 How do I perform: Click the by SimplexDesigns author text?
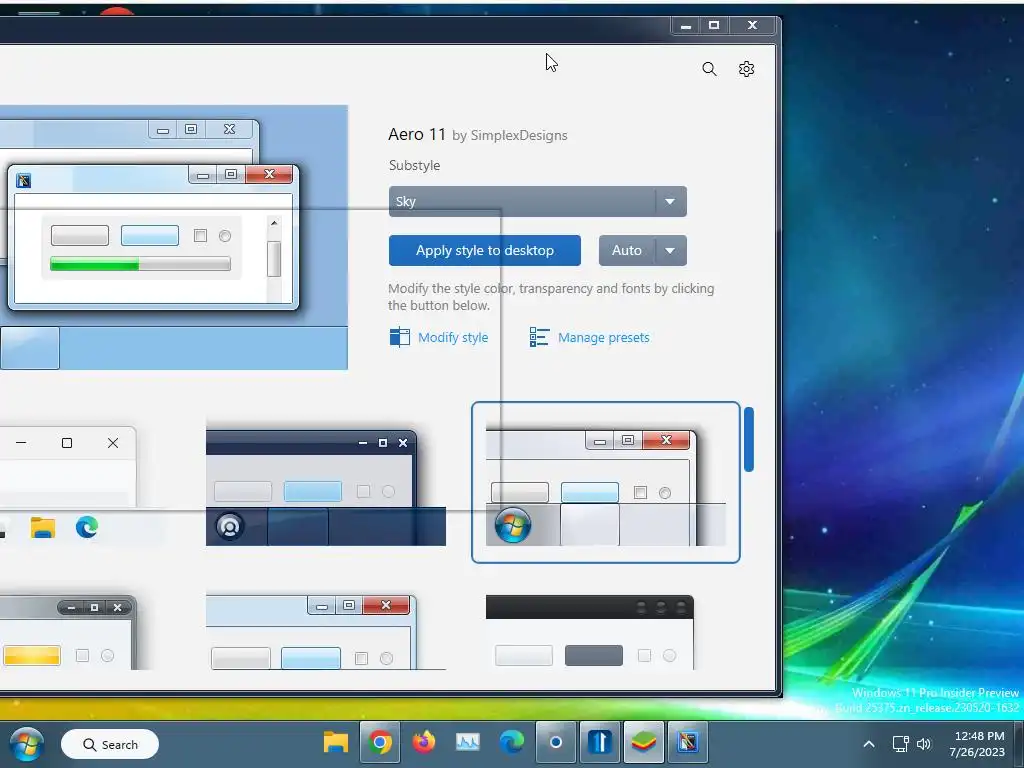pos(509,135)
